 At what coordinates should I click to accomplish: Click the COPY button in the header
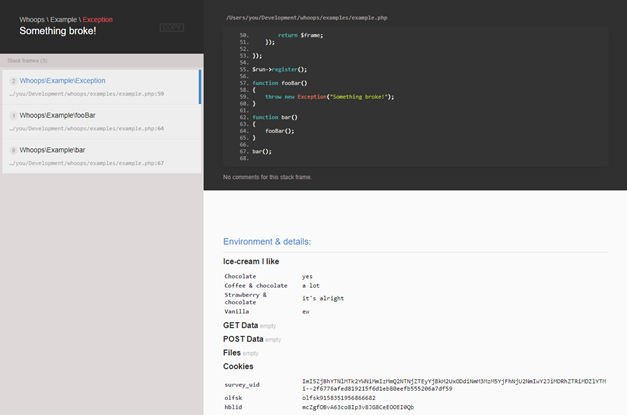coord(171,27)
